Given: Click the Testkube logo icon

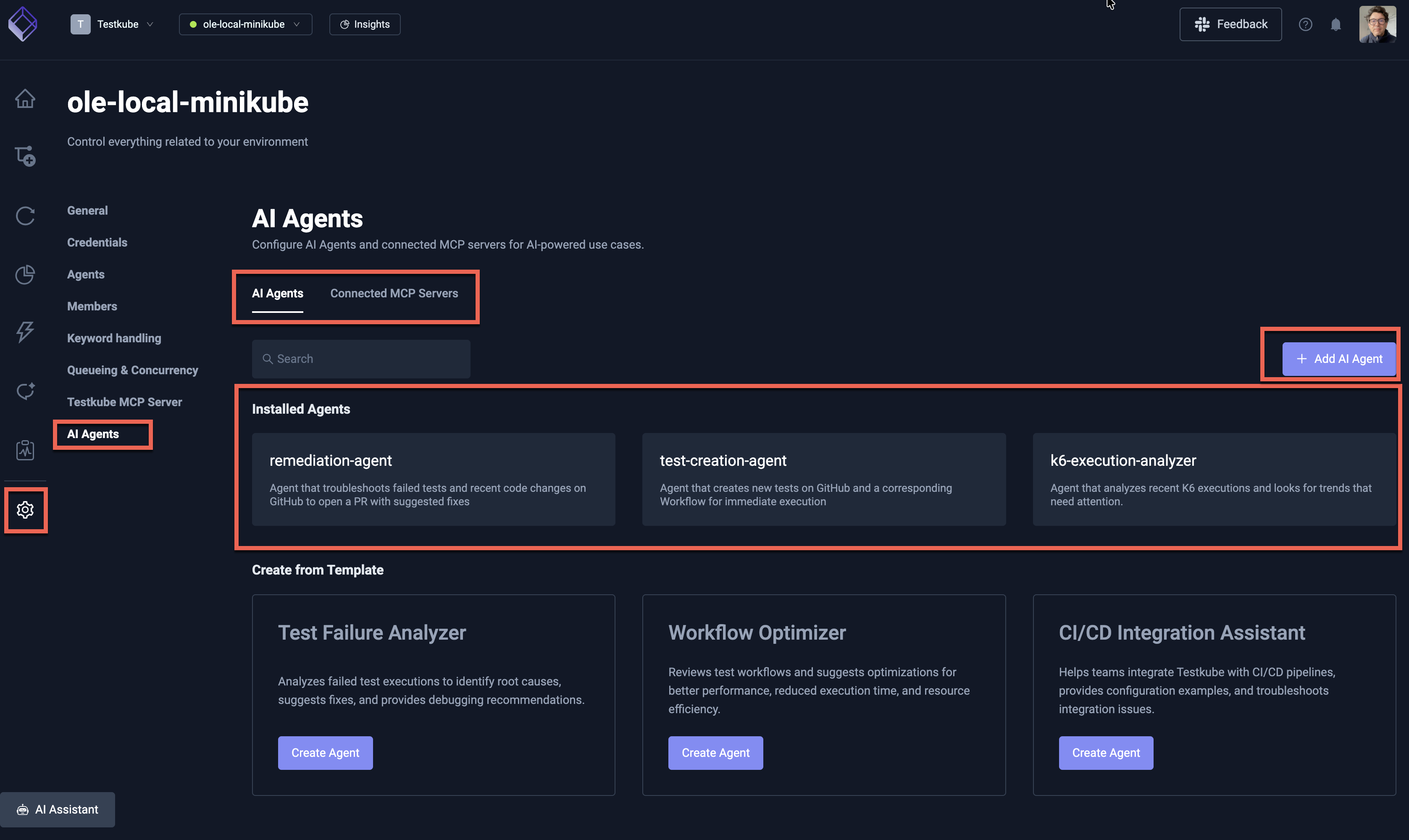Looking at the screenshot, I should [23, 24].
